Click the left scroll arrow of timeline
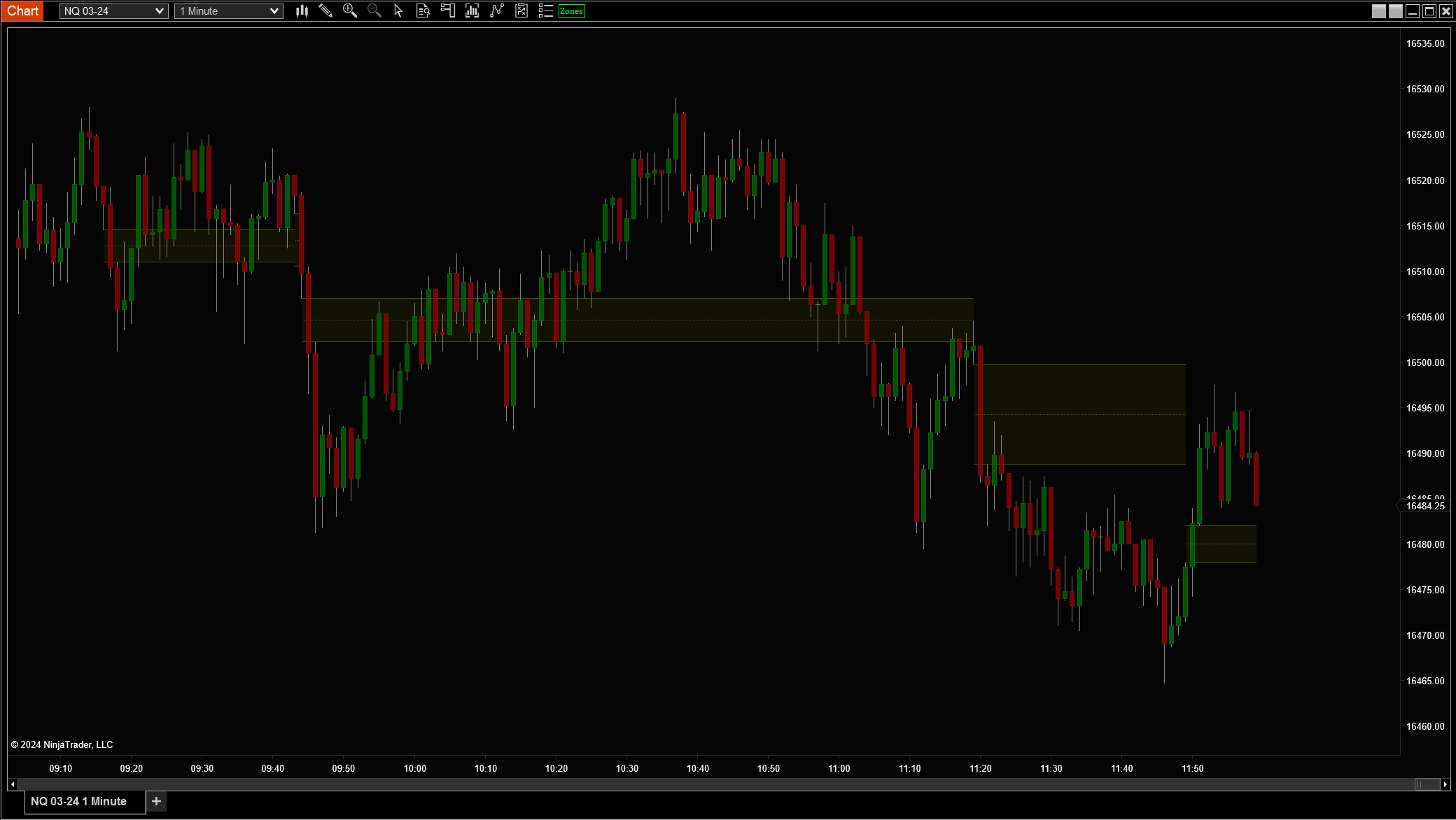 point(12,784)
